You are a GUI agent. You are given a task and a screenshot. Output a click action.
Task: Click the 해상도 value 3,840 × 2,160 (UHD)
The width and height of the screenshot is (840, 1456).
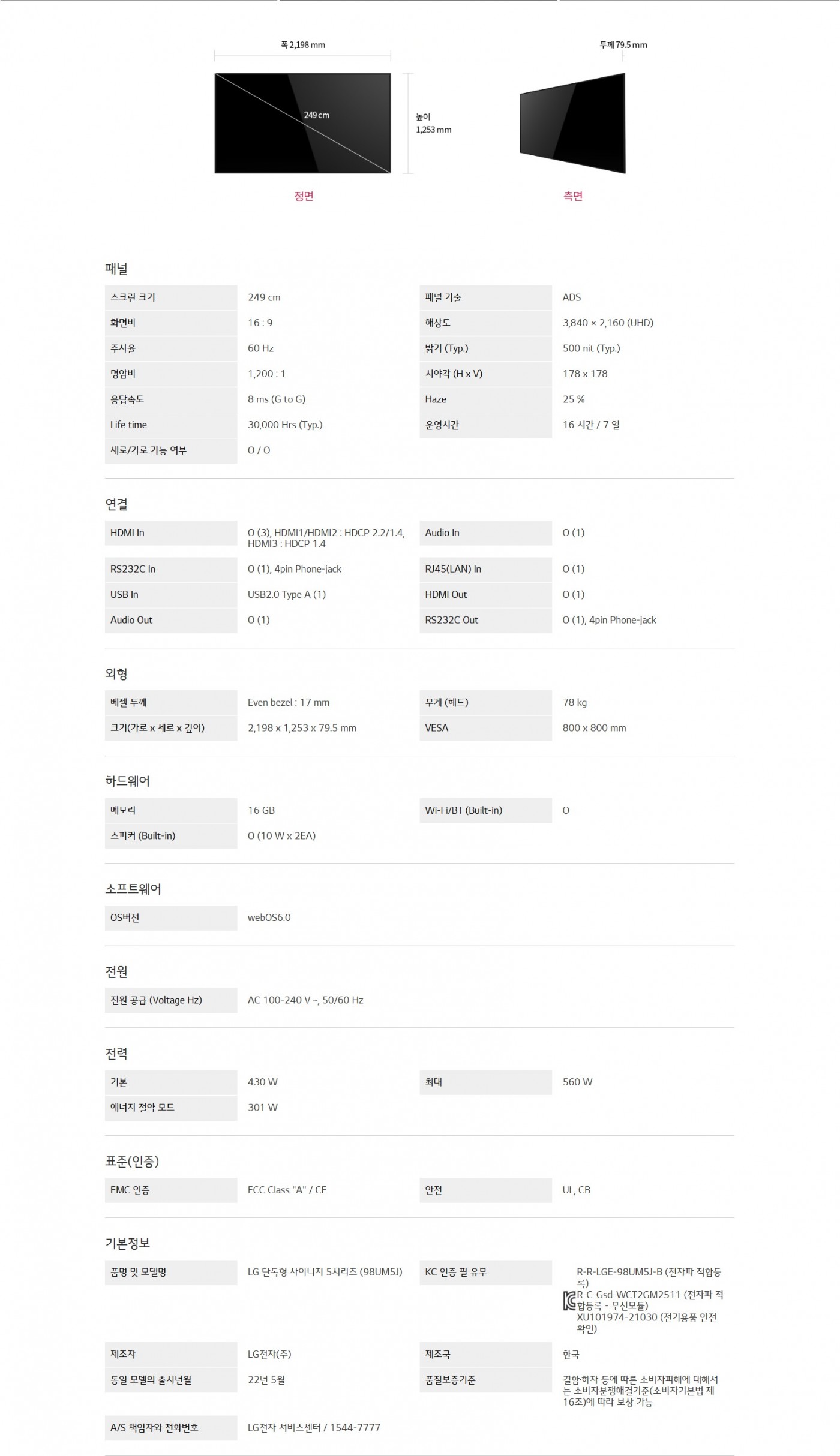coord(608,323)
